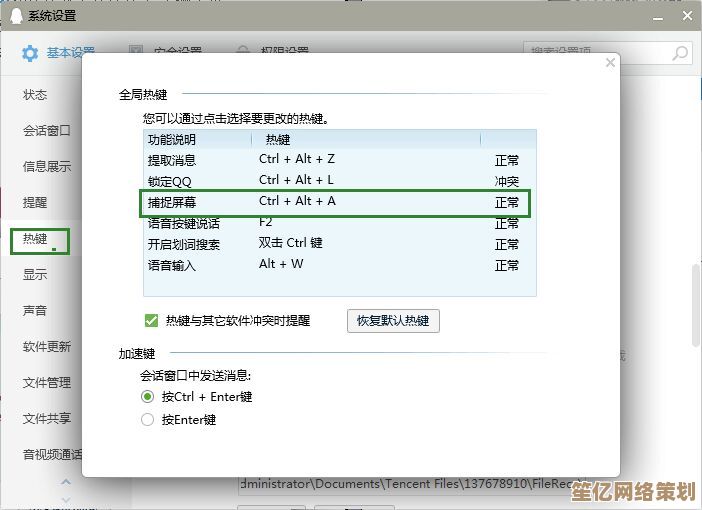The image size is (702, 510).
Task: Click the 基本设置 gear icon
Action: pos(29,53)
